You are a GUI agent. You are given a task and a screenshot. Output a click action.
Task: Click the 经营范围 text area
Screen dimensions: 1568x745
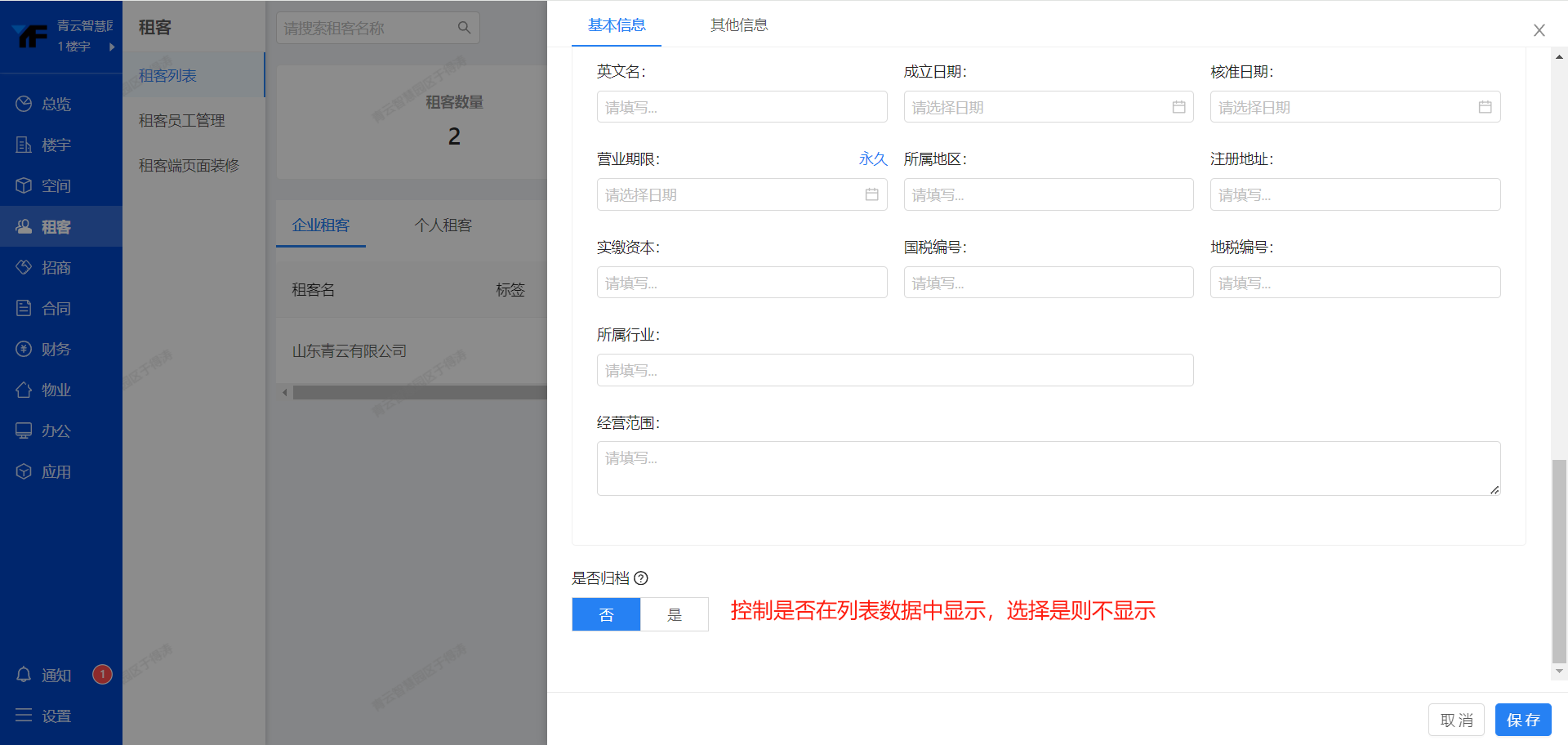click(1048, 468)
